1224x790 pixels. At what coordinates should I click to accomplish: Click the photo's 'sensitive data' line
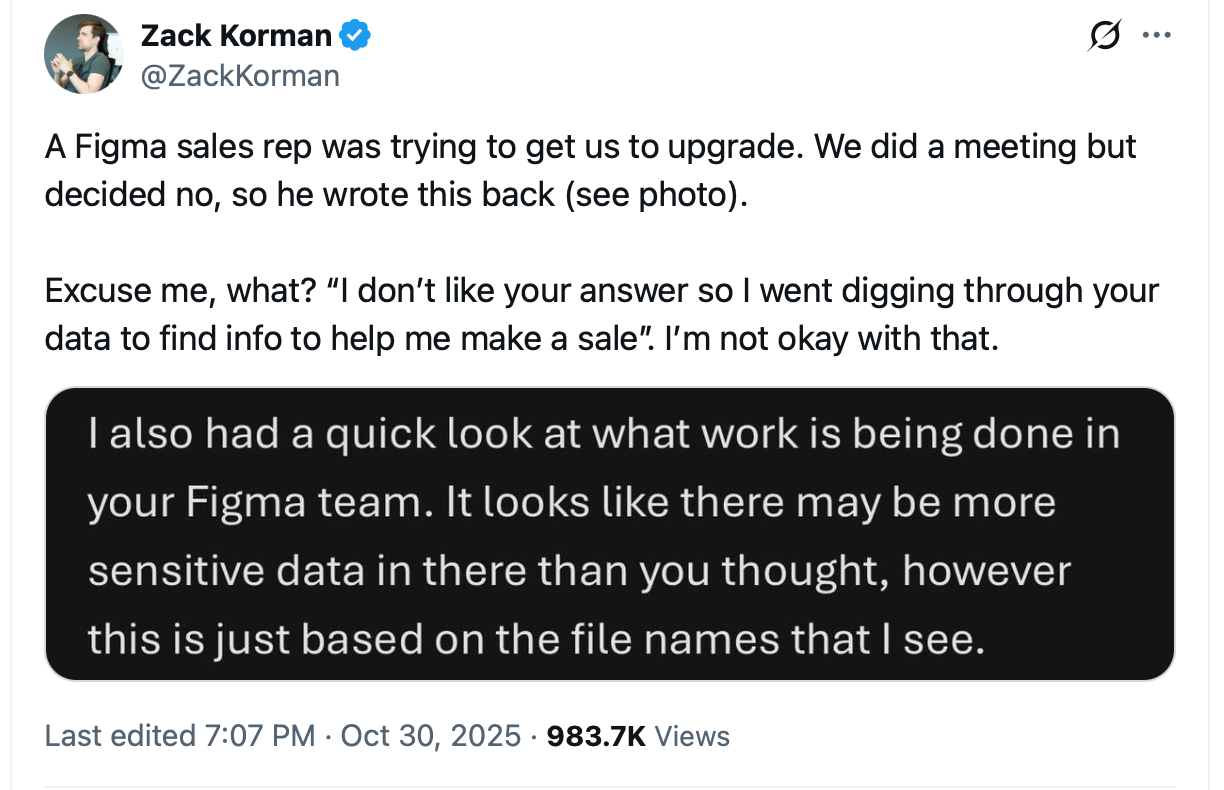pos(580,571)
